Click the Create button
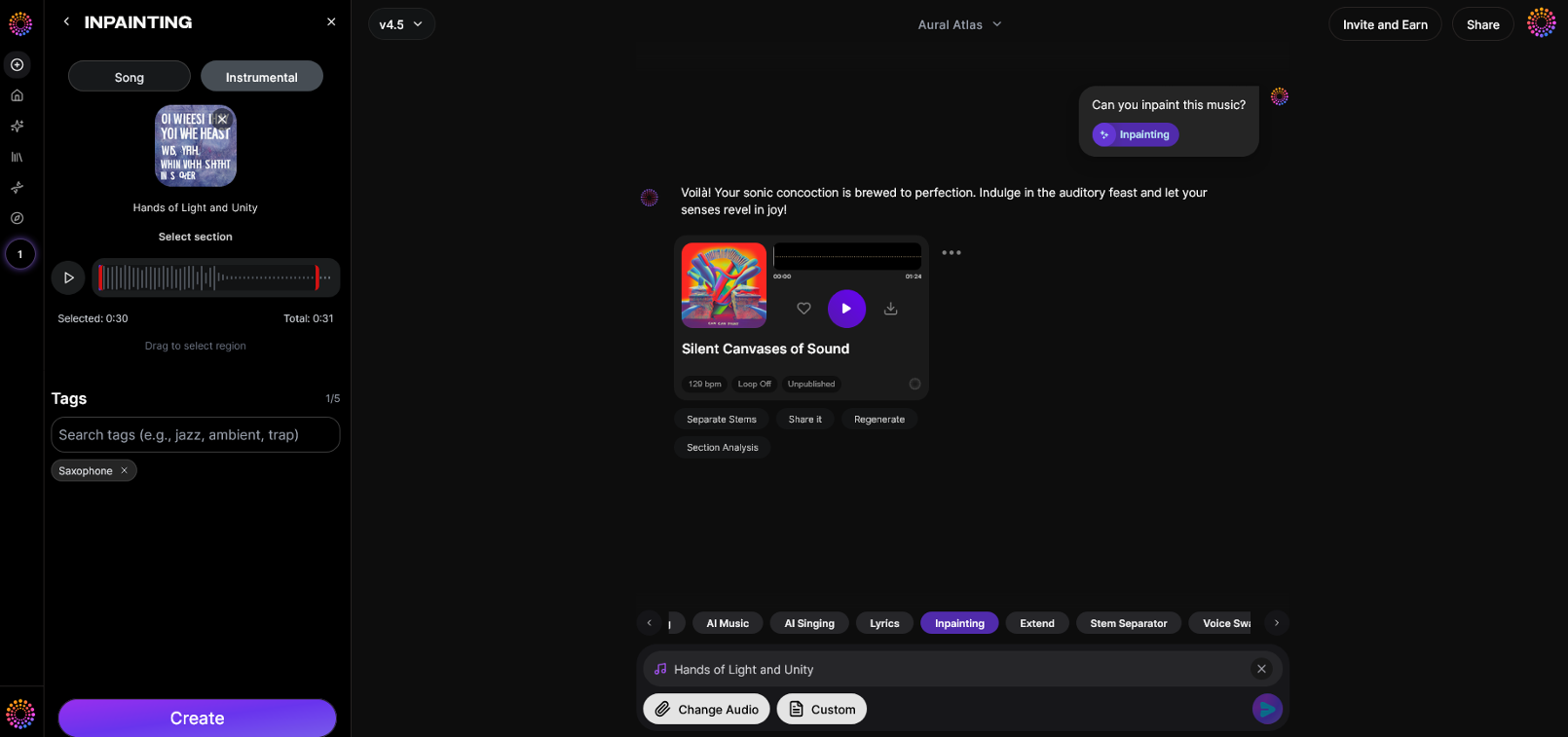 coord(198,718)
